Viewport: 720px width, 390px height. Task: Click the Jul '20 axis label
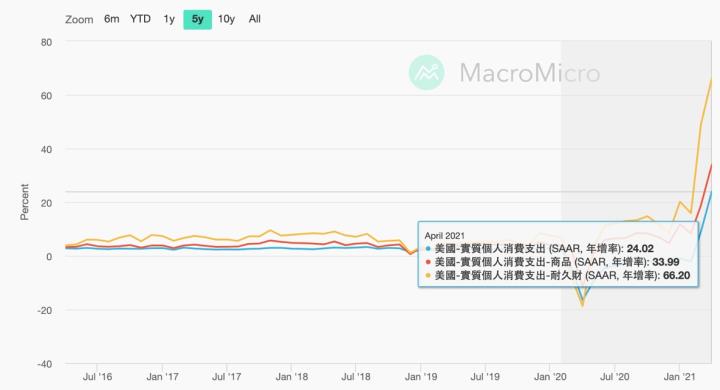click(x=615, y=377)
